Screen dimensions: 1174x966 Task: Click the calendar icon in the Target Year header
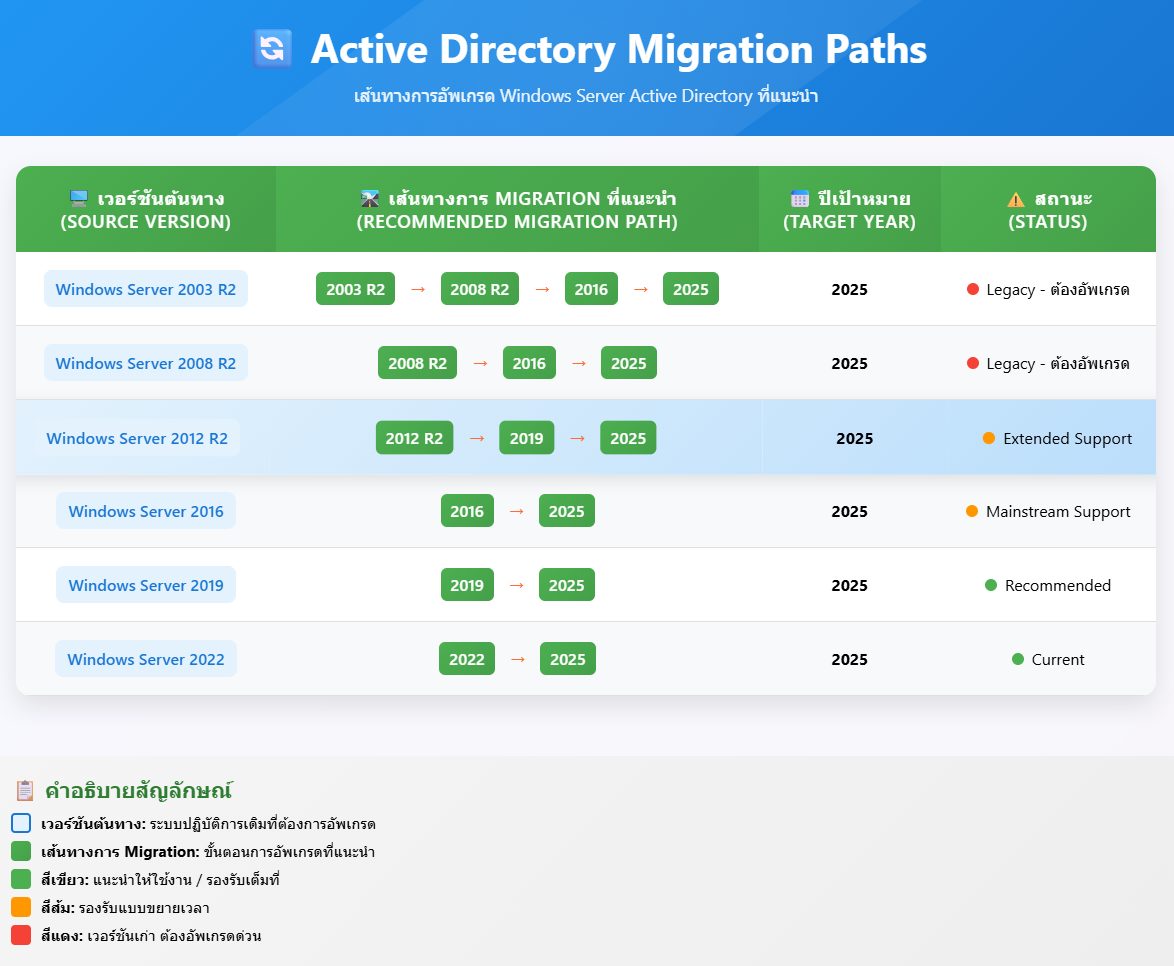[800, 198]
